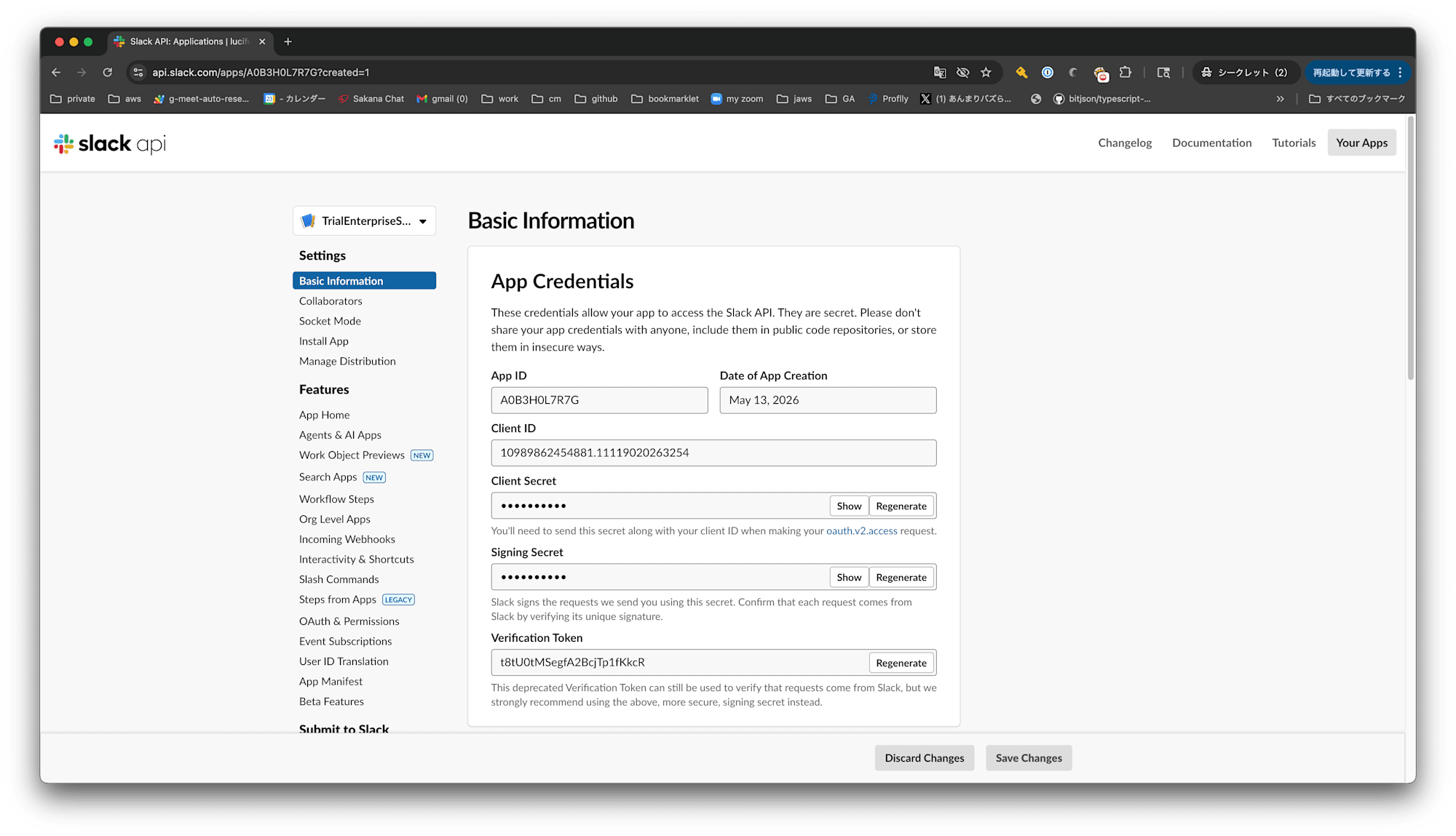
Task: Go back with the browser back arrow
Action: point(56,73)
